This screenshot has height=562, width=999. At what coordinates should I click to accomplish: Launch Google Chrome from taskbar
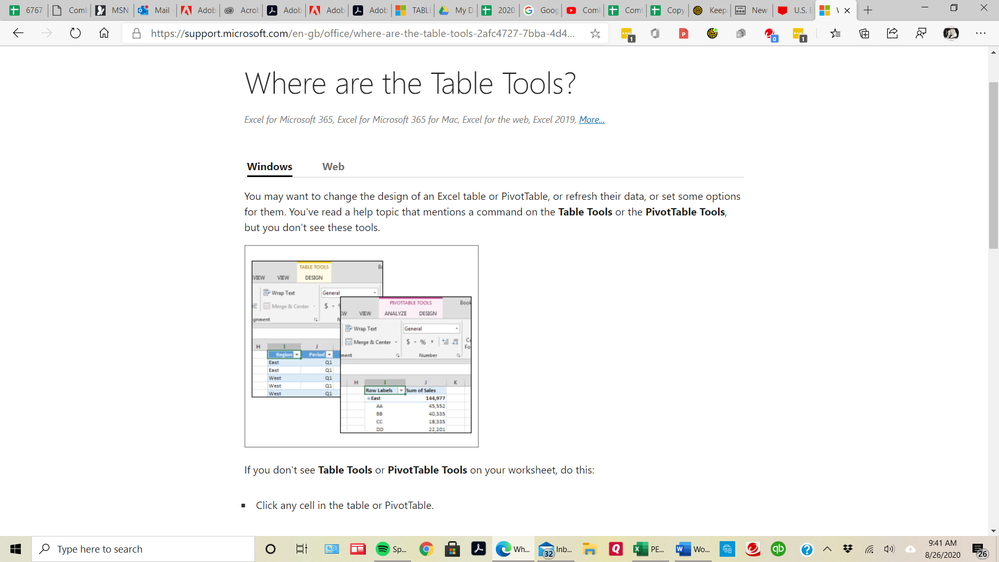[426, 549]
